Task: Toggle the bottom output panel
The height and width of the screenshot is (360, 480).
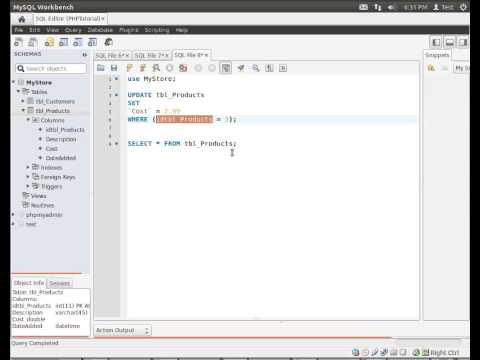Action: pyautogui.click(x=450, y=42)
